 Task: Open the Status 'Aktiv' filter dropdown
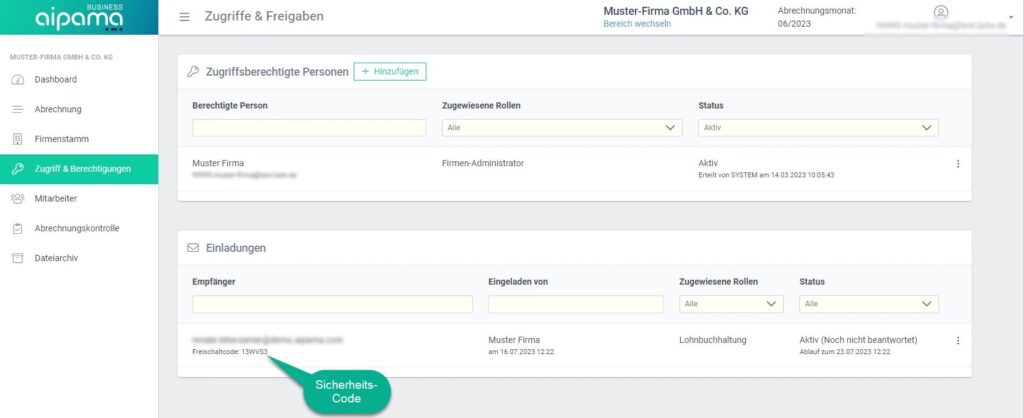(x=818, y=128)
